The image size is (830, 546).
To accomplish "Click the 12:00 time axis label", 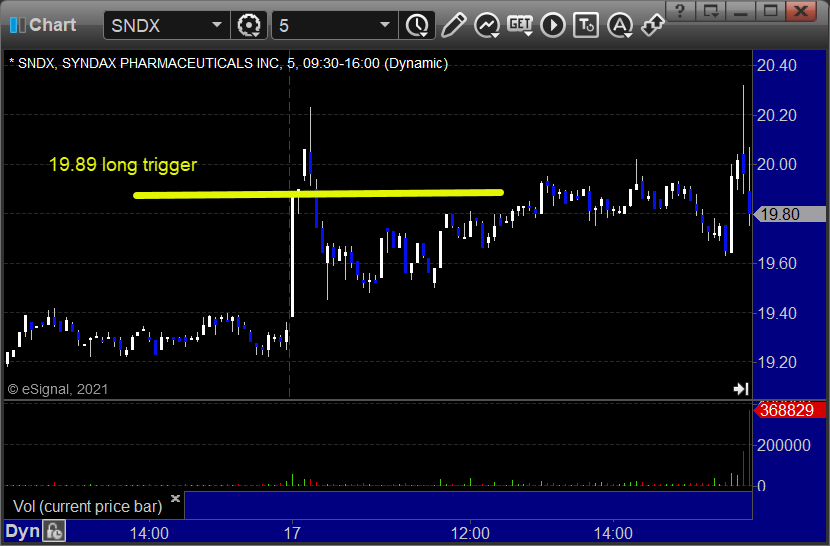I will click(470, 533).
